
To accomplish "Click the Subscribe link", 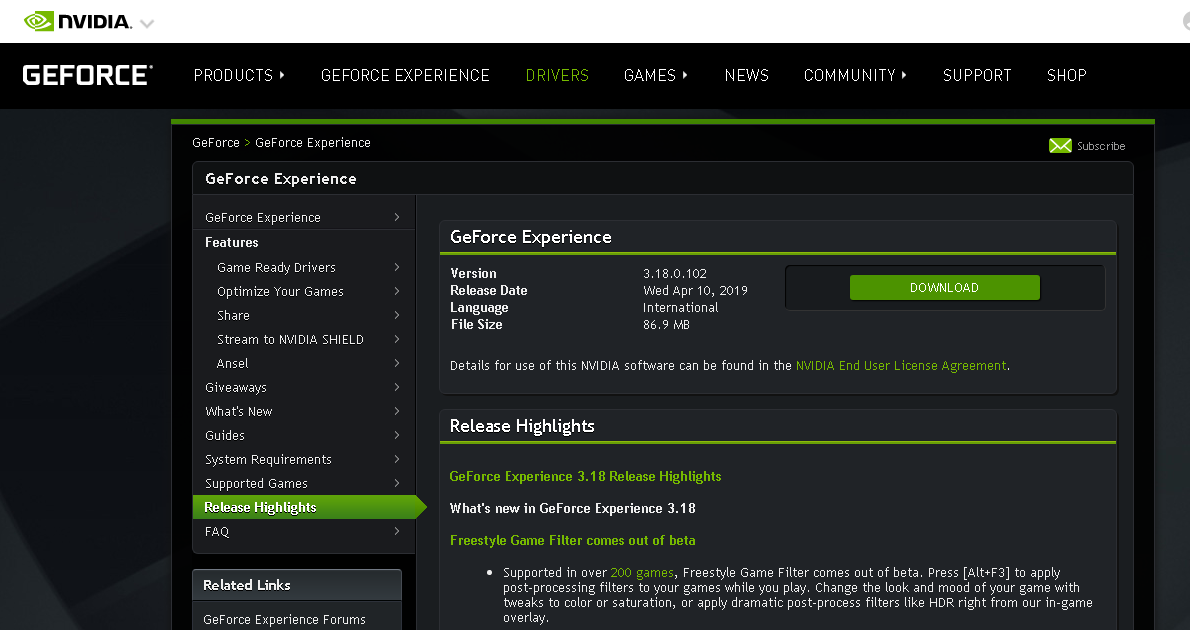I will tap(1101, 146).
